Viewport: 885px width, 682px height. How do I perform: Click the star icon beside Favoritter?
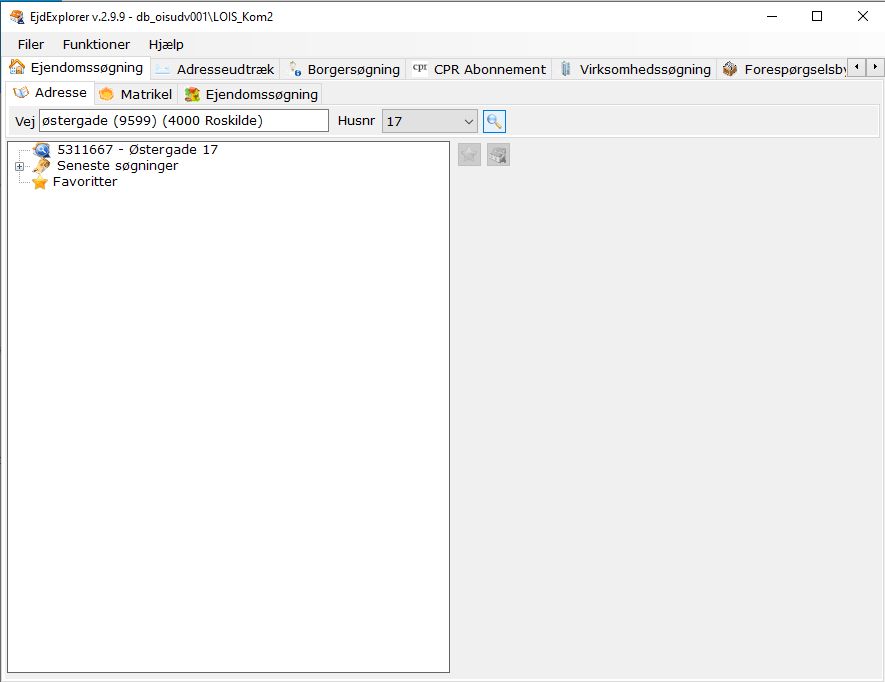click(40, 182)
